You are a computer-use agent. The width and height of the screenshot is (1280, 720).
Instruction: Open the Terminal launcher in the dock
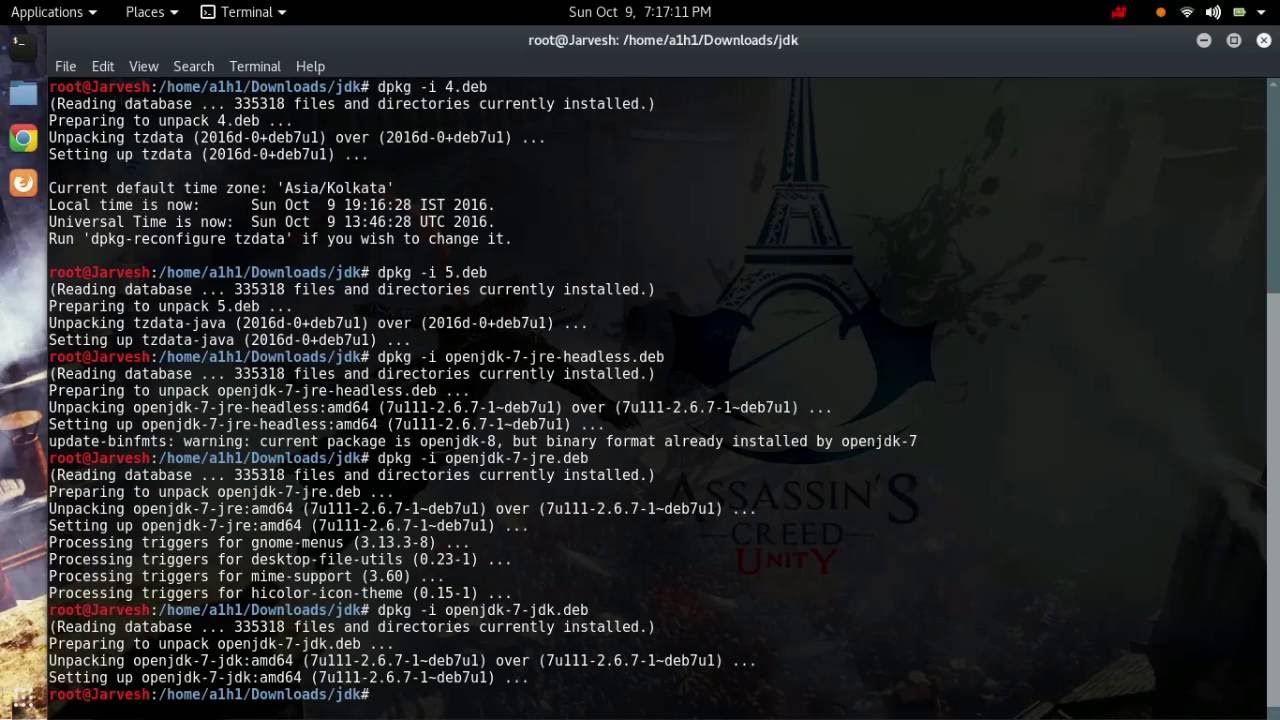coord(22,45)
